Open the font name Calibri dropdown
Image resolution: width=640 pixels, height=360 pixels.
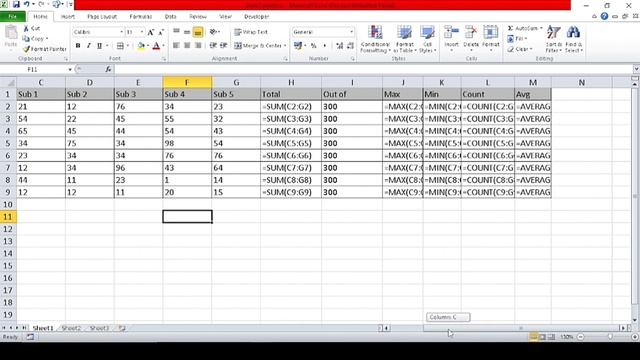pyautogui.click(x=121, y=32)
